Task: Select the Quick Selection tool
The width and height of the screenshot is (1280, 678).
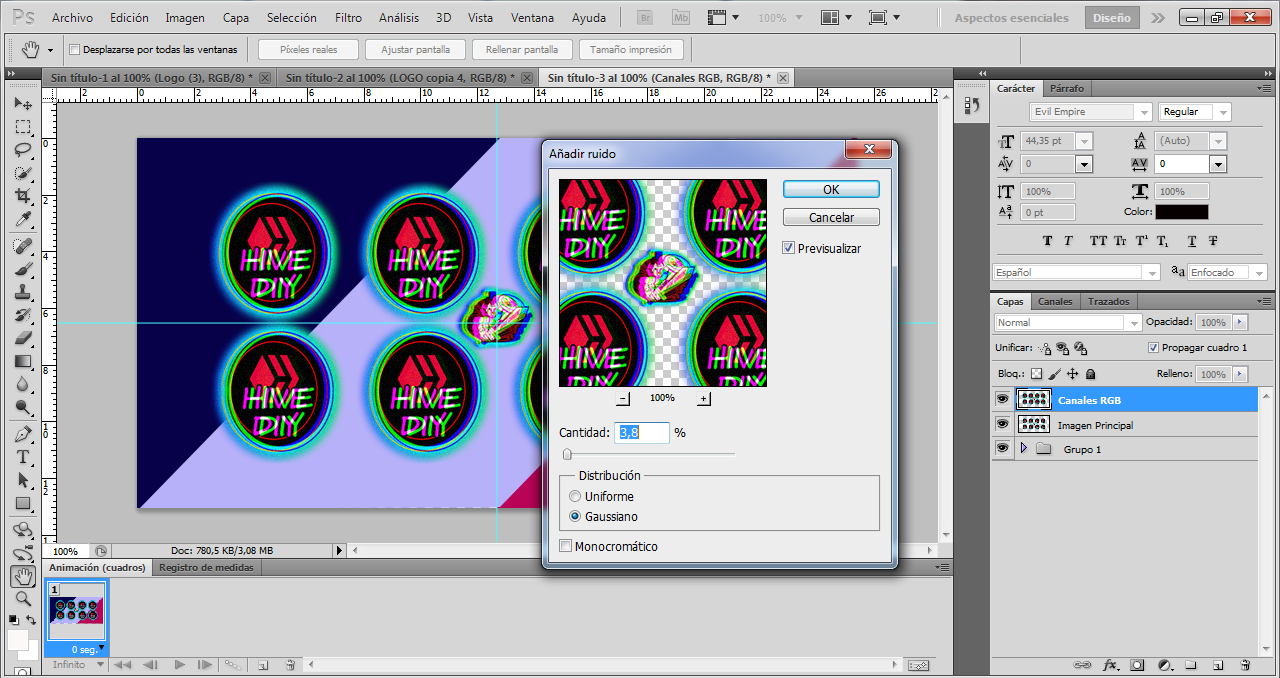Action: (23, 173)
